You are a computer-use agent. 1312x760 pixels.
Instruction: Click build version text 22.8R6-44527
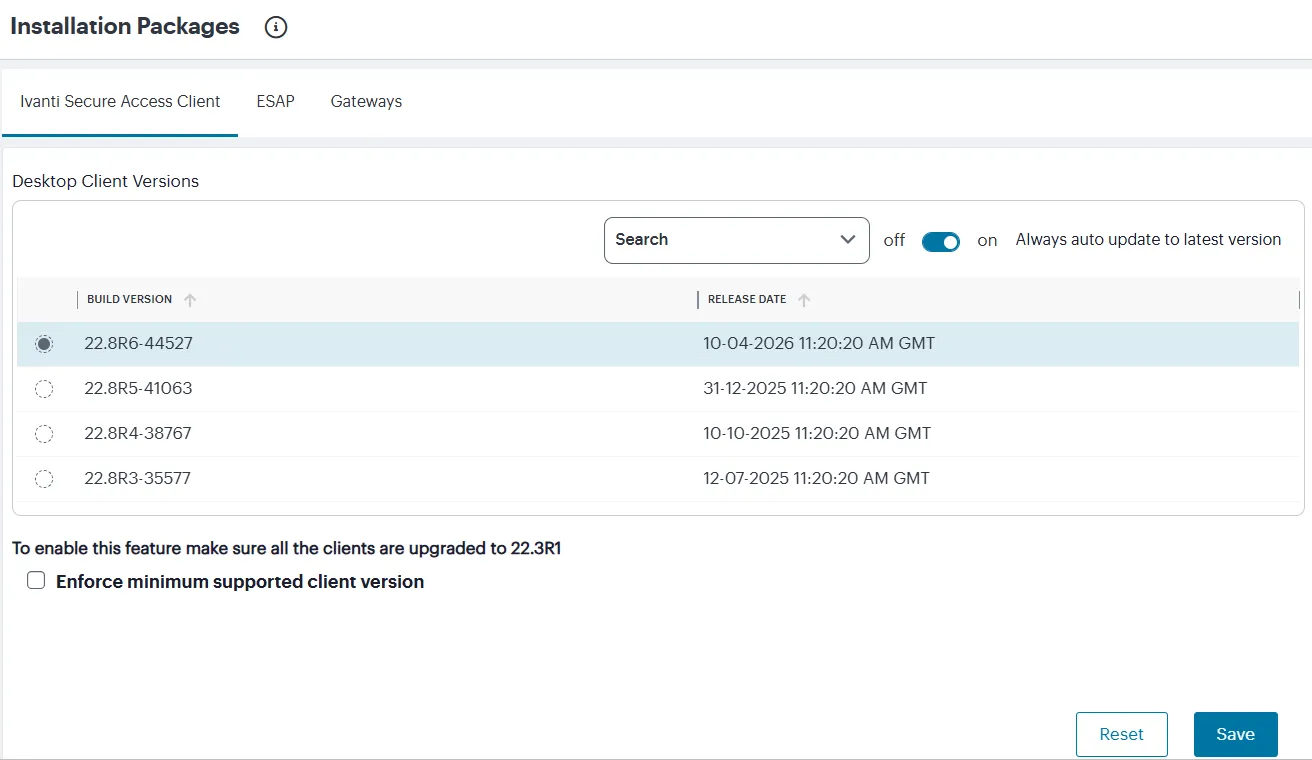[138, 343]
